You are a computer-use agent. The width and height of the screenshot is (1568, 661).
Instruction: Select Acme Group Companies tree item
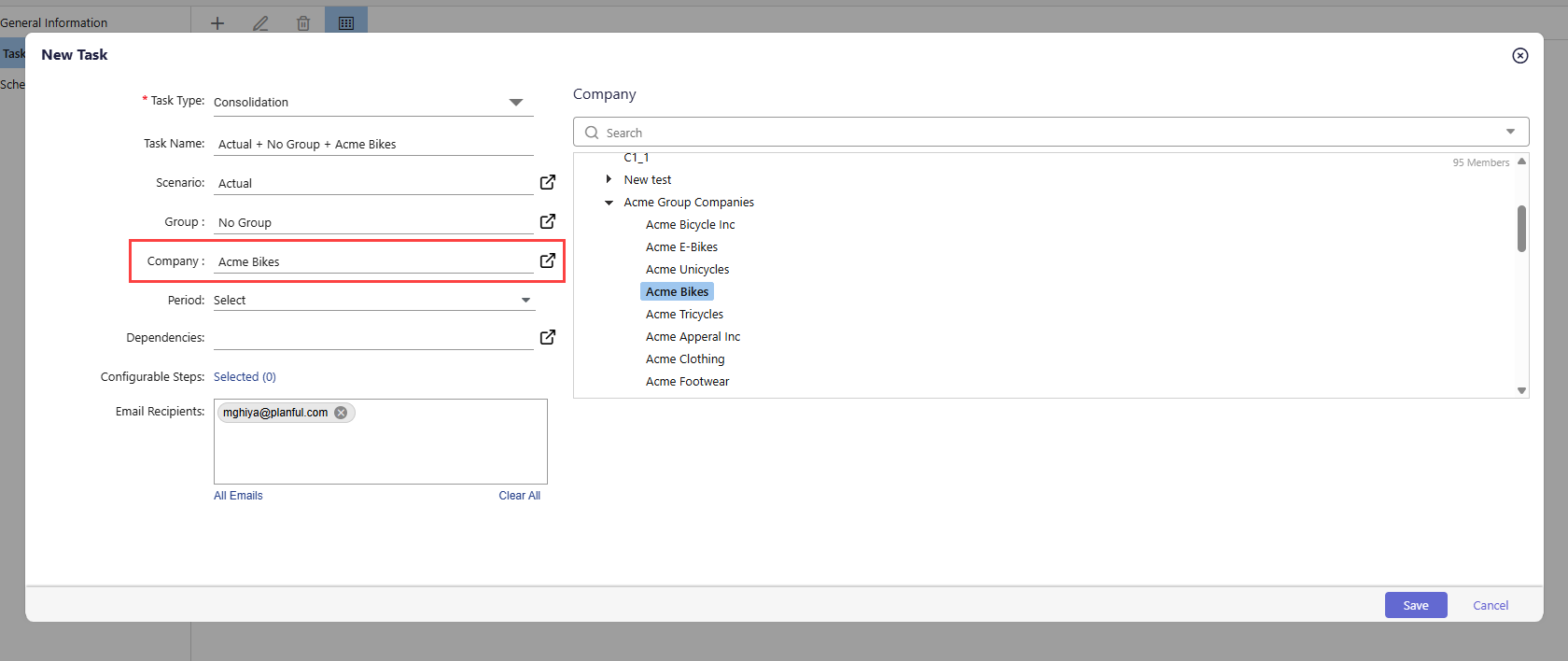pos(689,203)
